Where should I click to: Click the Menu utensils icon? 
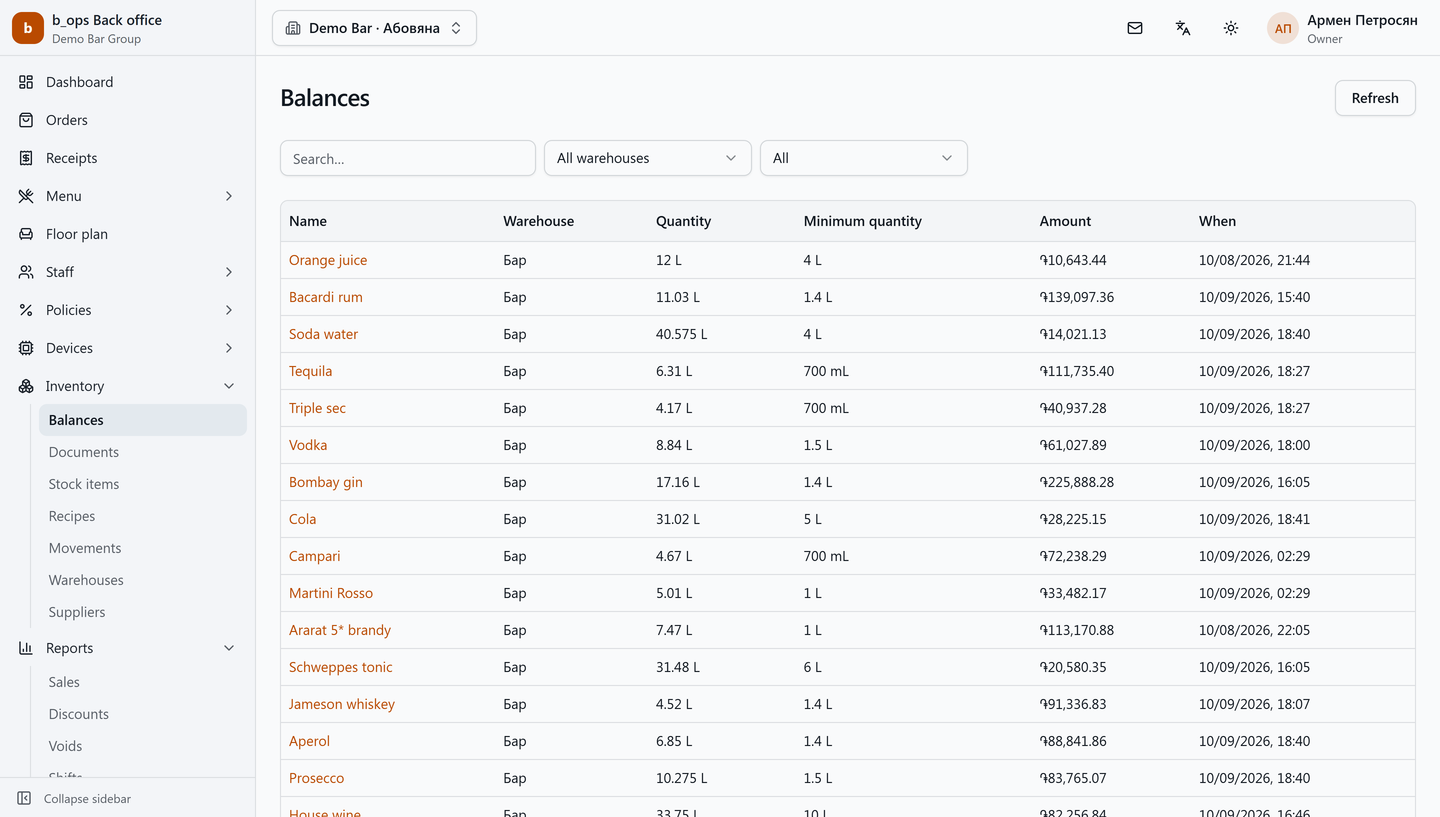coord(26,196)
